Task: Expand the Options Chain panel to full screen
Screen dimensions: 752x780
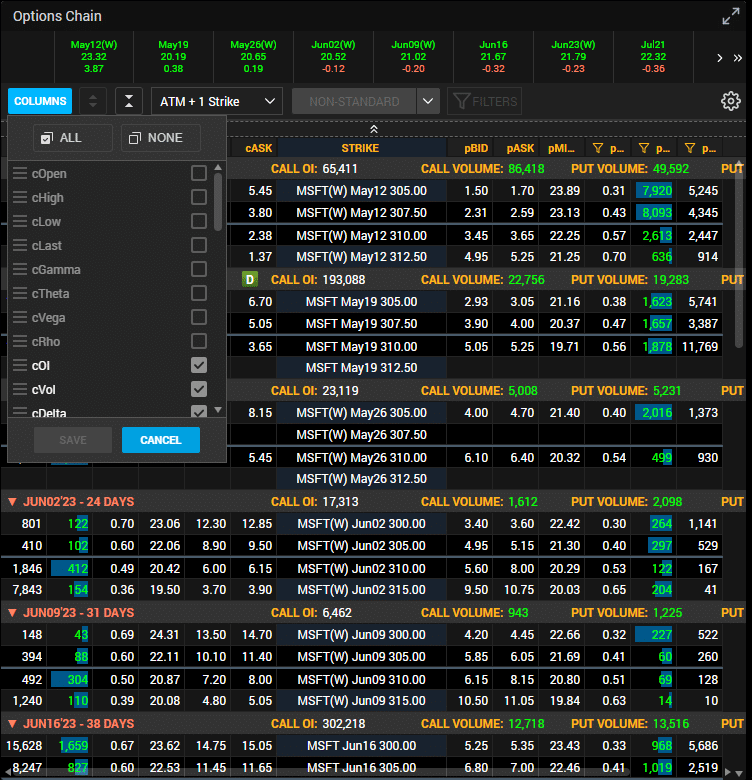Action: (x=731, y=16)
